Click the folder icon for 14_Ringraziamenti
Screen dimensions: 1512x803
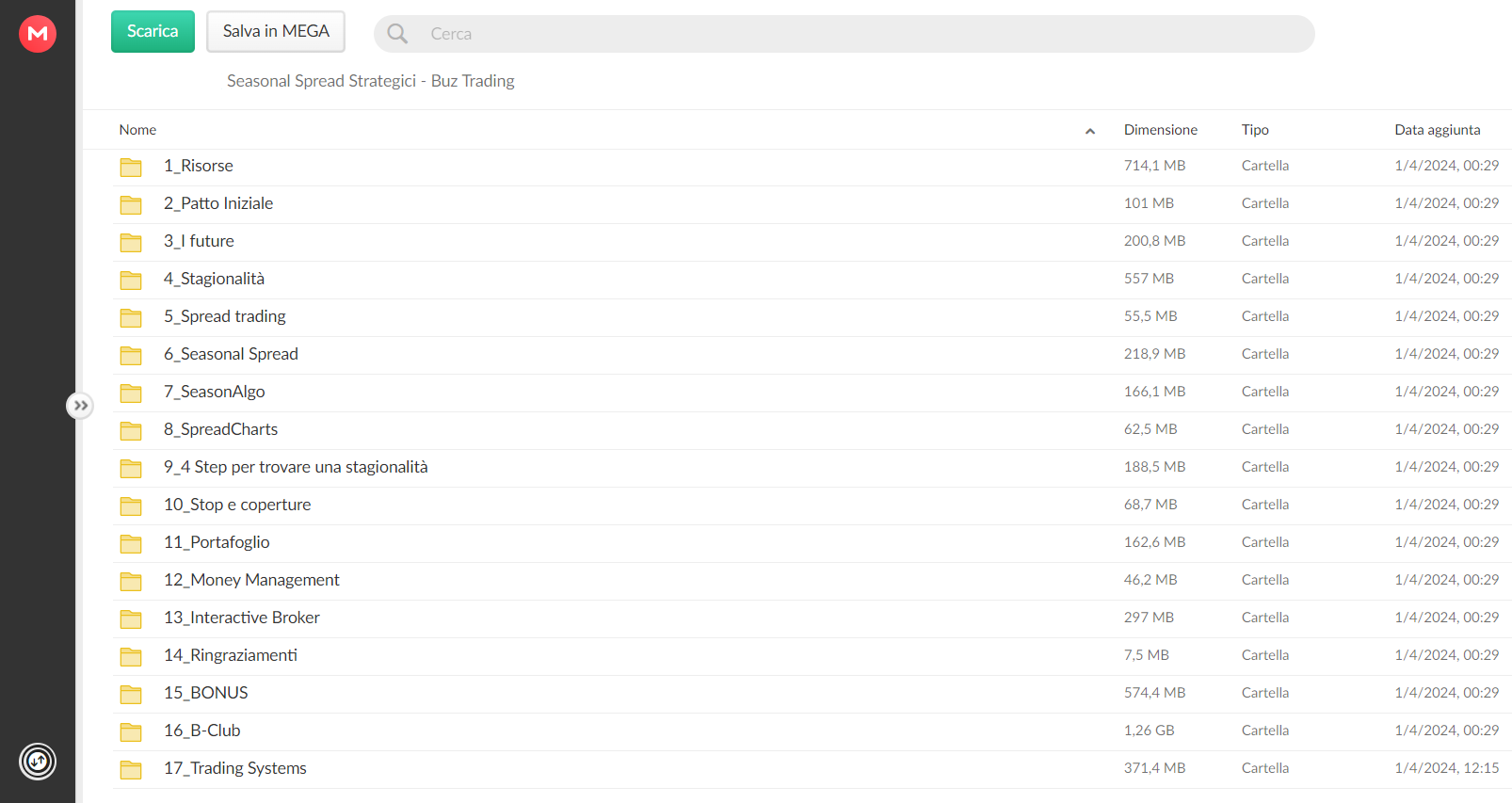pos(131,656)
